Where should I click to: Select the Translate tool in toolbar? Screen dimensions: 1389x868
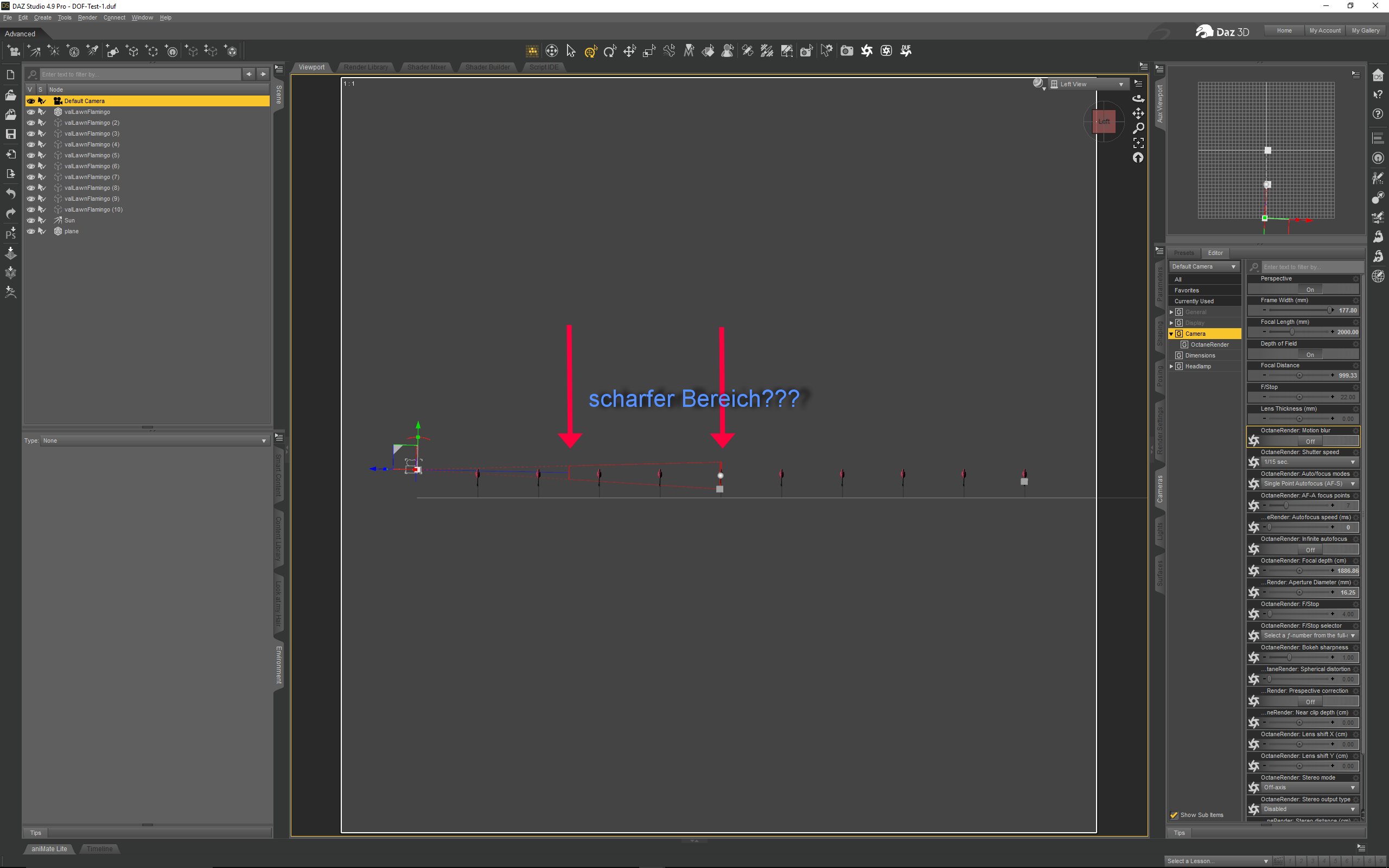629,51
